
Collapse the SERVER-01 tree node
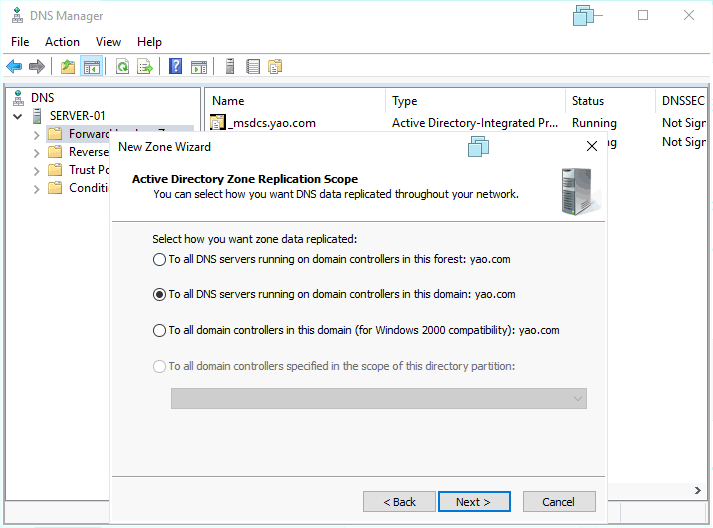[x=17, y=116]
